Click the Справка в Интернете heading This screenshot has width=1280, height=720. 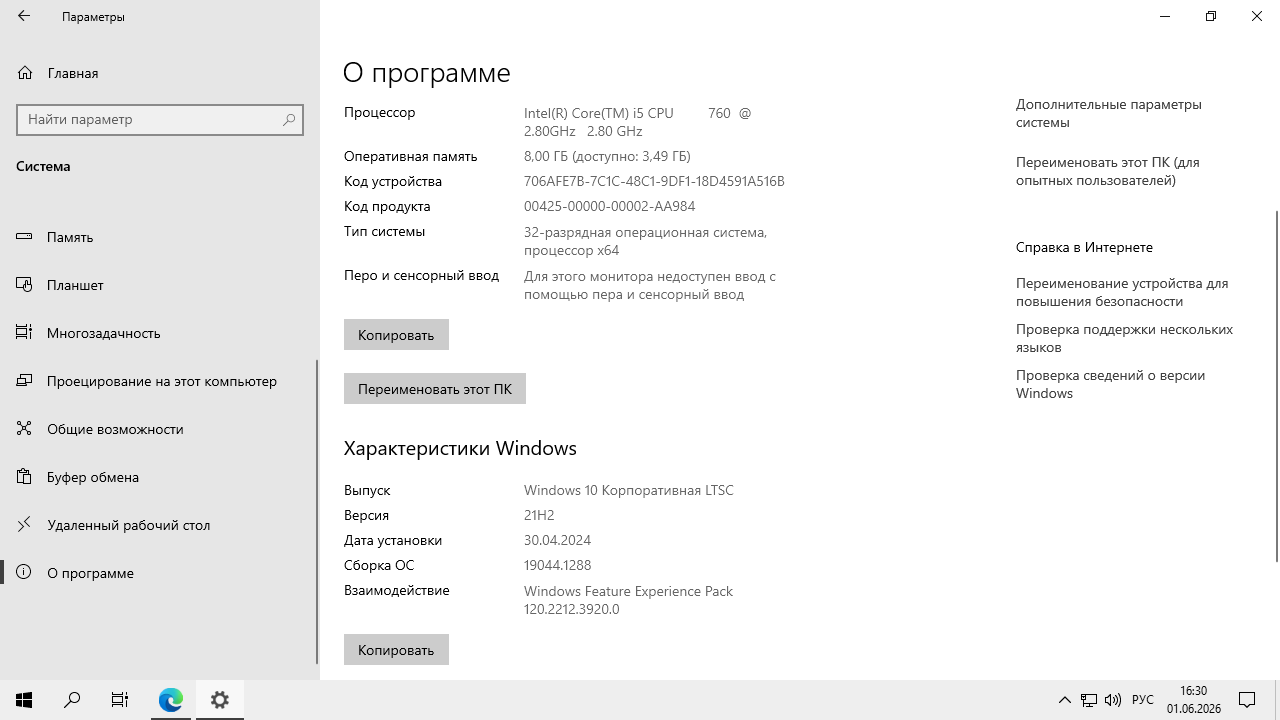tap(1084, 247)
